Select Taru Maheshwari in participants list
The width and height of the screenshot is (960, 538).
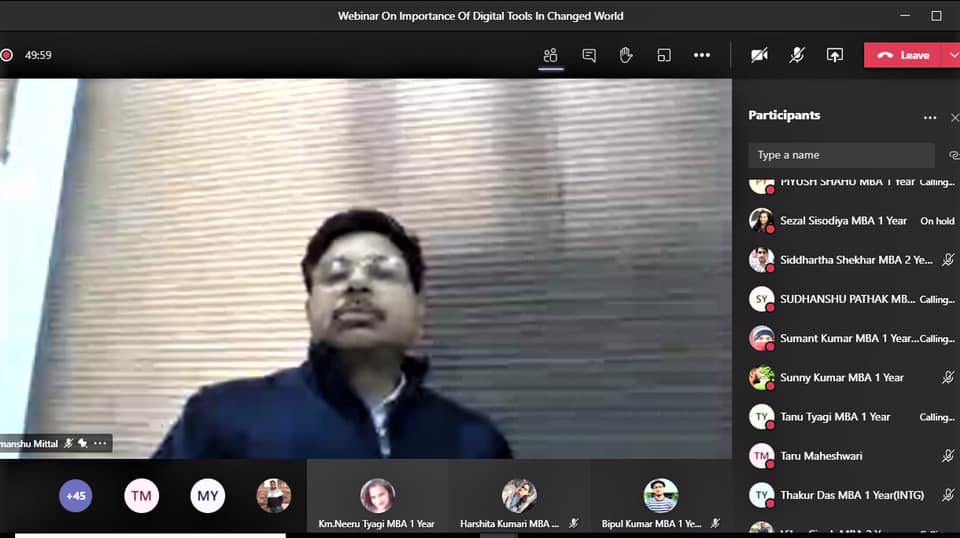tap(821, 456)
